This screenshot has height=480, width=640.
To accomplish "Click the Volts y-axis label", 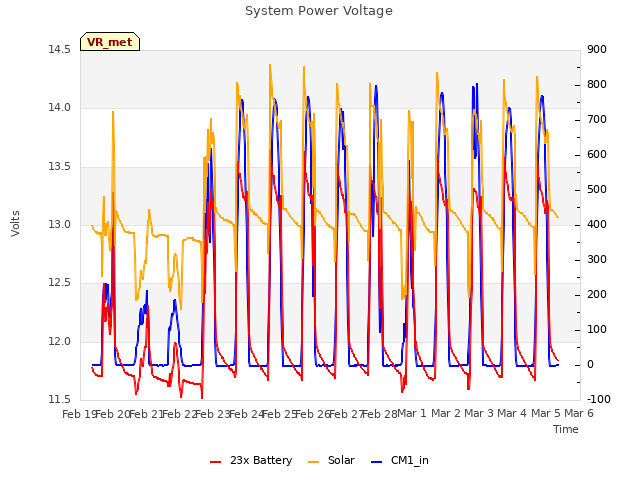I will tap(15, 223).
